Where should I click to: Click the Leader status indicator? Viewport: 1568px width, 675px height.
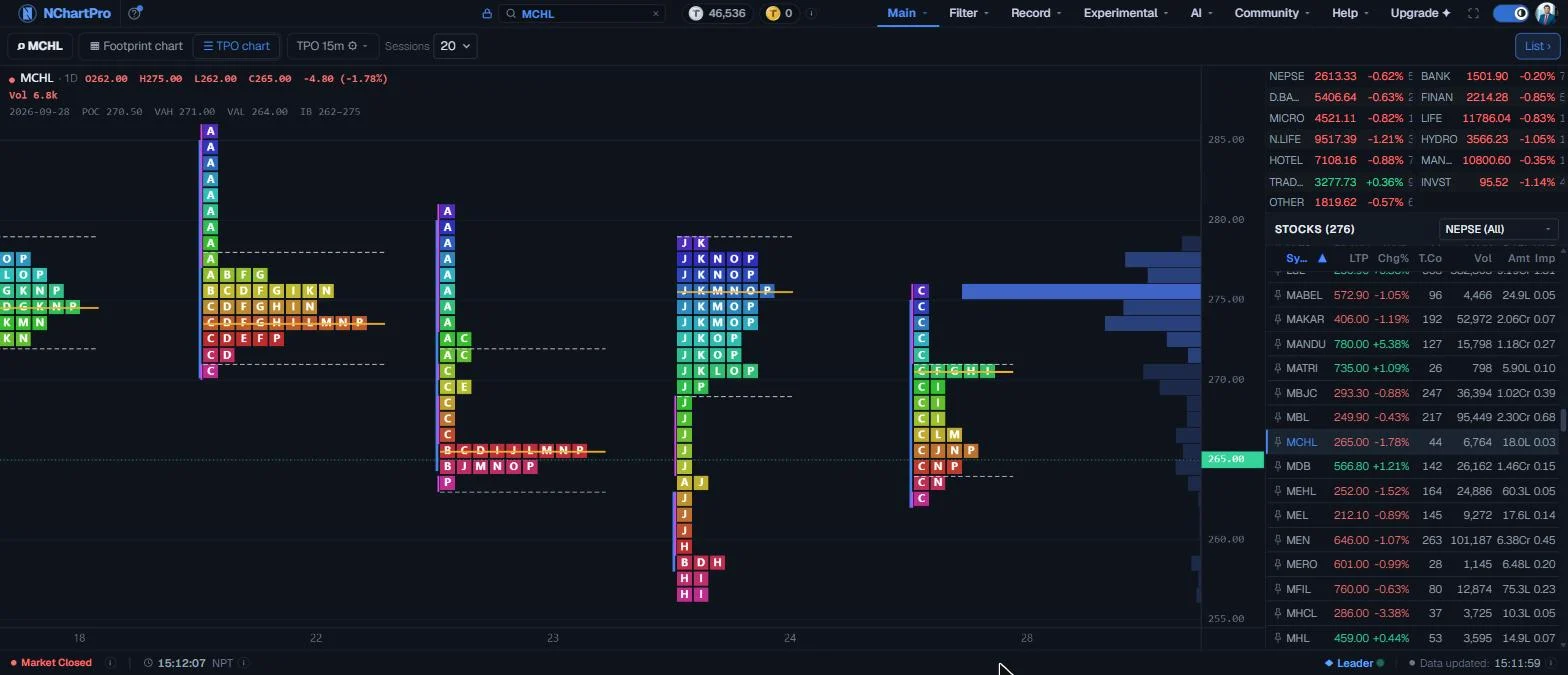click(x=1354, y=663)
